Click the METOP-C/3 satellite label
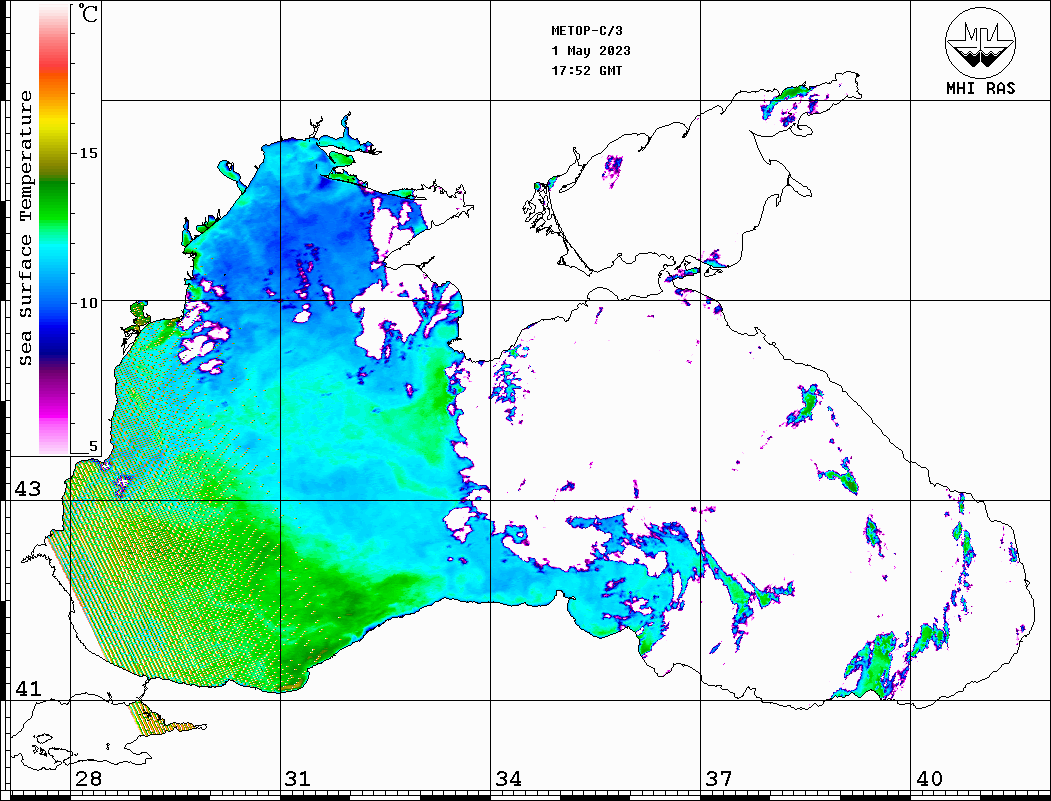 click(587, 31)
